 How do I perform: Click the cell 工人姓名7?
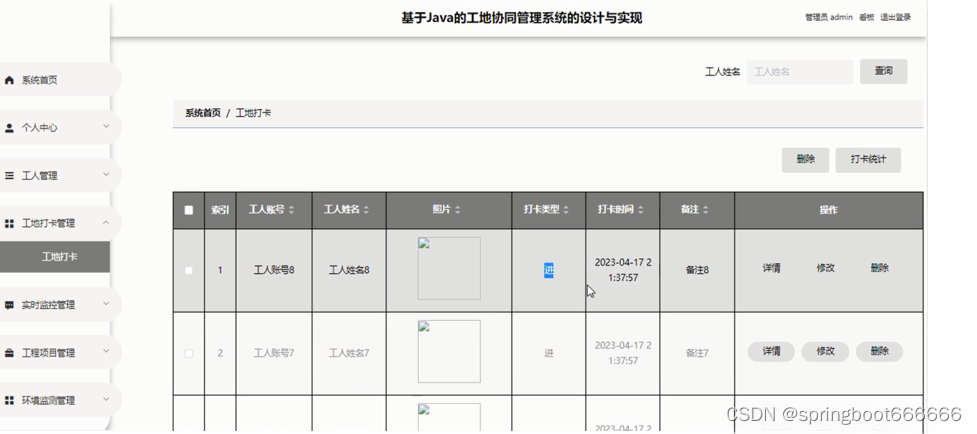(x=349, y=353)
